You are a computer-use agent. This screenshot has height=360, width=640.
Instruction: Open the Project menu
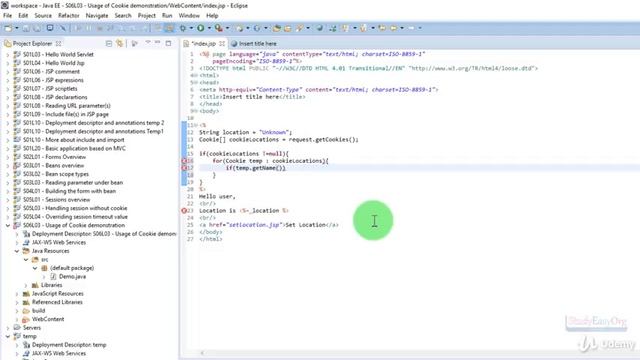coord(147,16)
